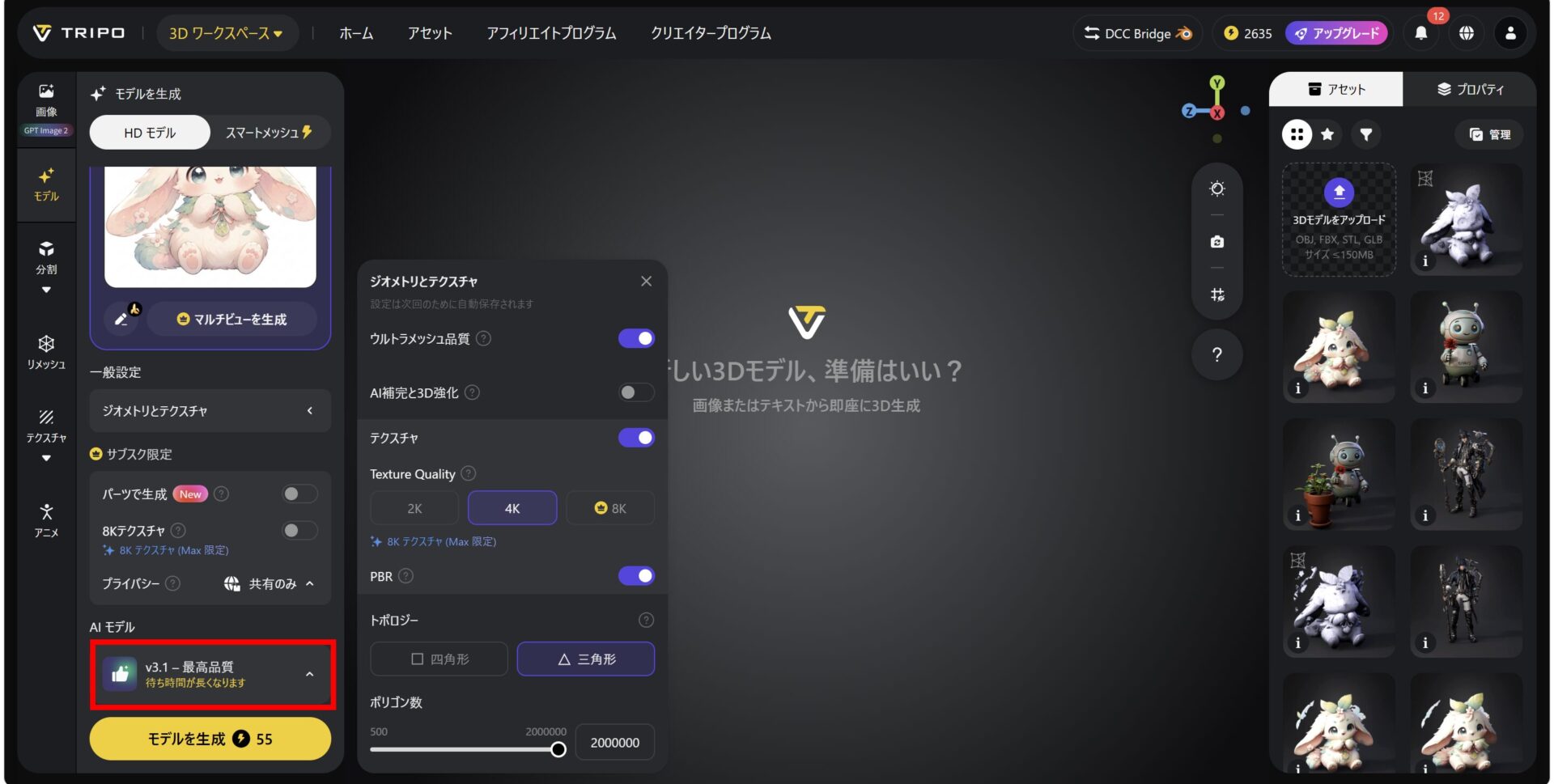1554x784 pixels.
Task: Show help for PBR option
Action: pyautogui.click(x=406, y=575)
